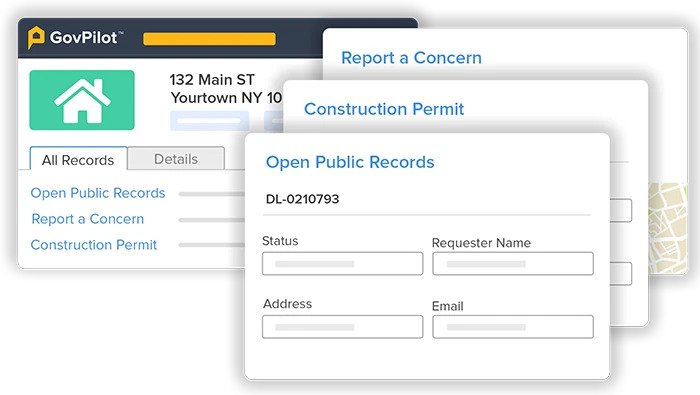Click the GovPilot logo icon
This screenshot has height=395, width=700.
[x=36, y=37]
